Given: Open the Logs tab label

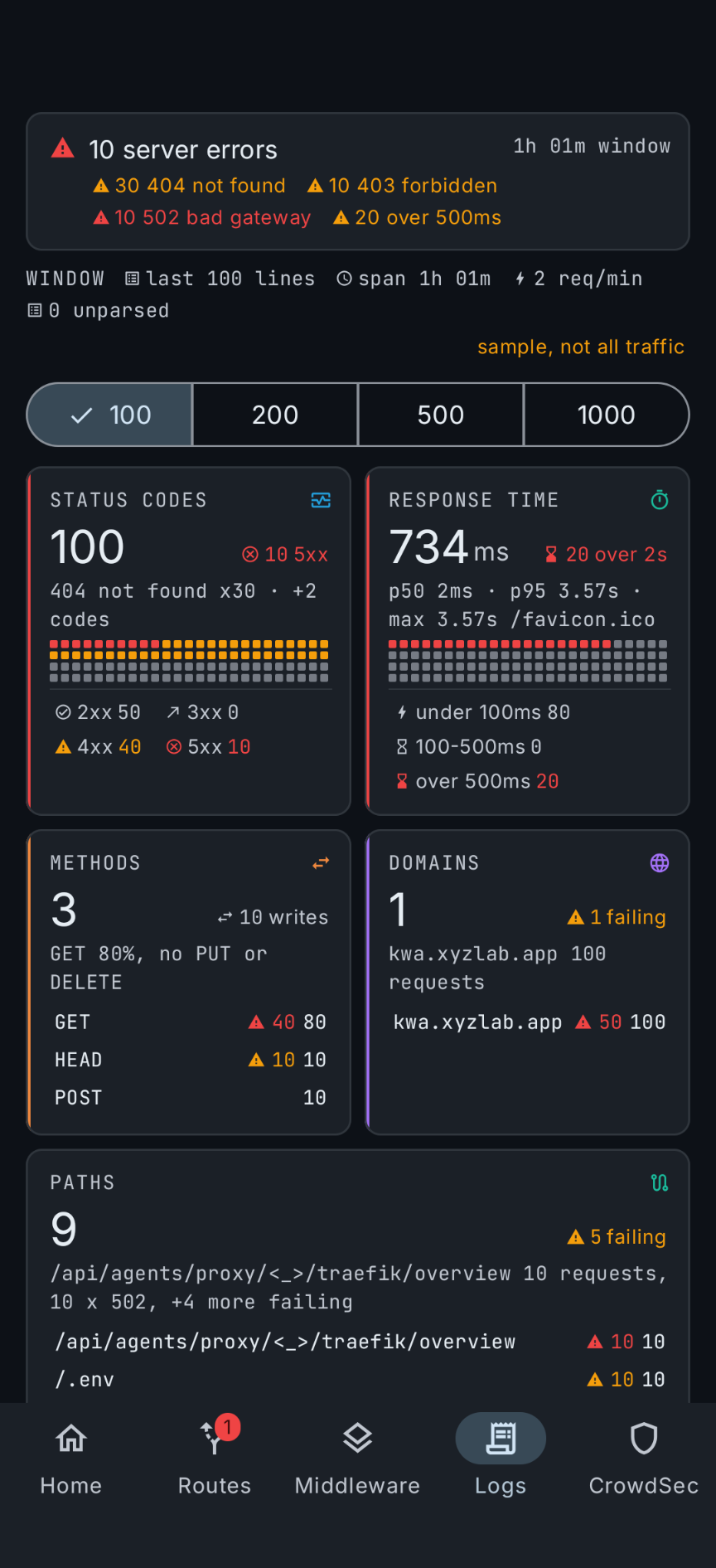Looking at the screenshot, I should pyautogui.click(x=501, y=1486).
